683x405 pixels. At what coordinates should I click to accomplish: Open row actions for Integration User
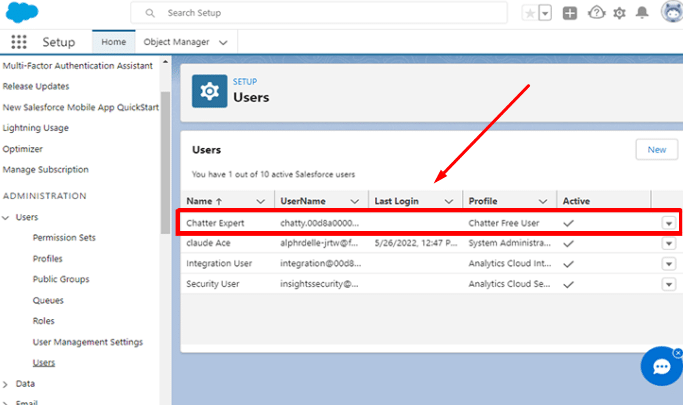(669, 263)
